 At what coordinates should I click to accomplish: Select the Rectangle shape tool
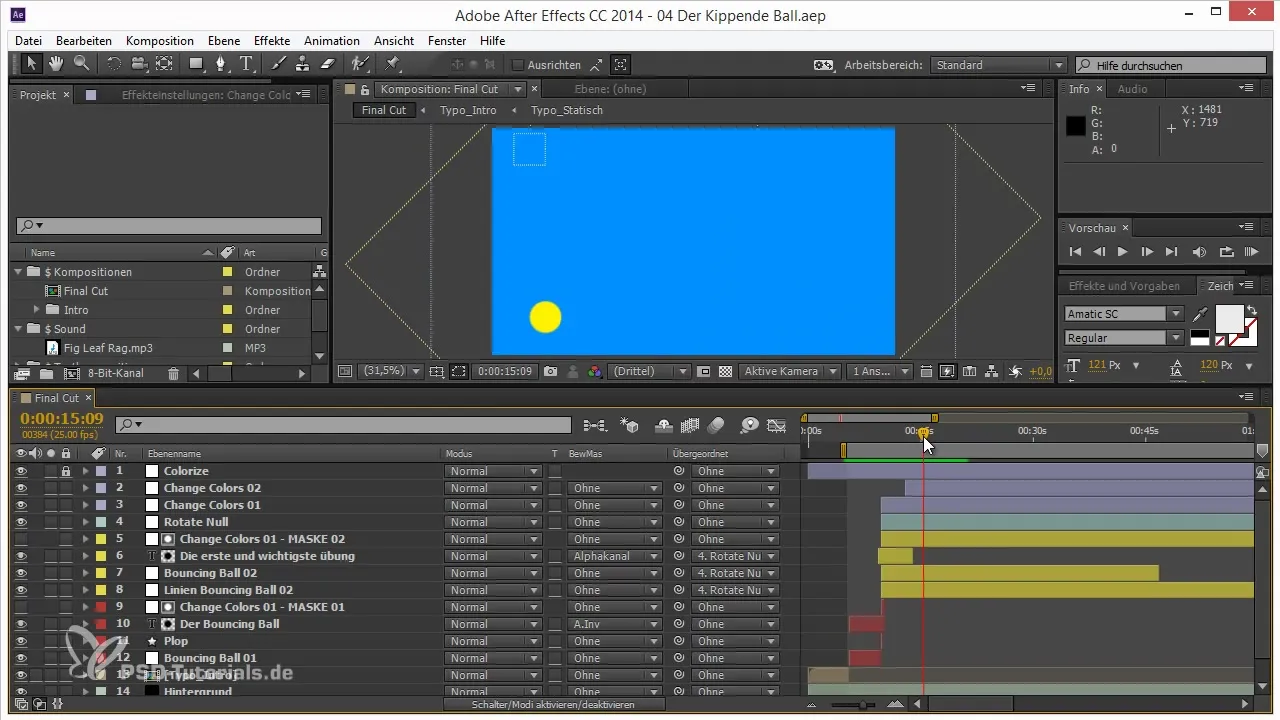[x=197, y=64]
